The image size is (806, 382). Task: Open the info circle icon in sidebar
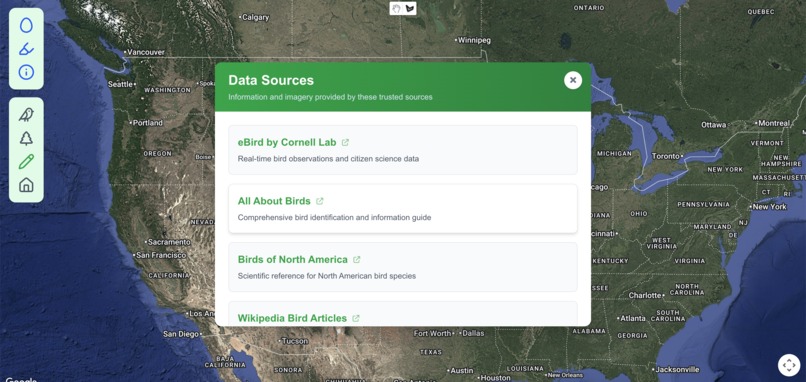click(26, 72)
